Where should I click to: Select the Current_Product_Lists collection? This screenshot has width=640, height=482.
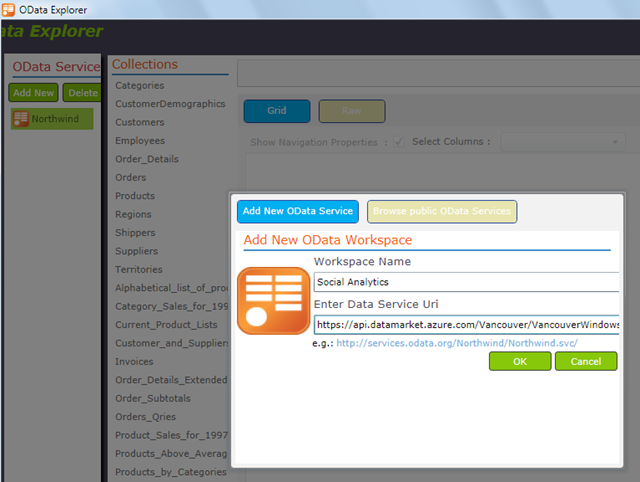[166, 324]
